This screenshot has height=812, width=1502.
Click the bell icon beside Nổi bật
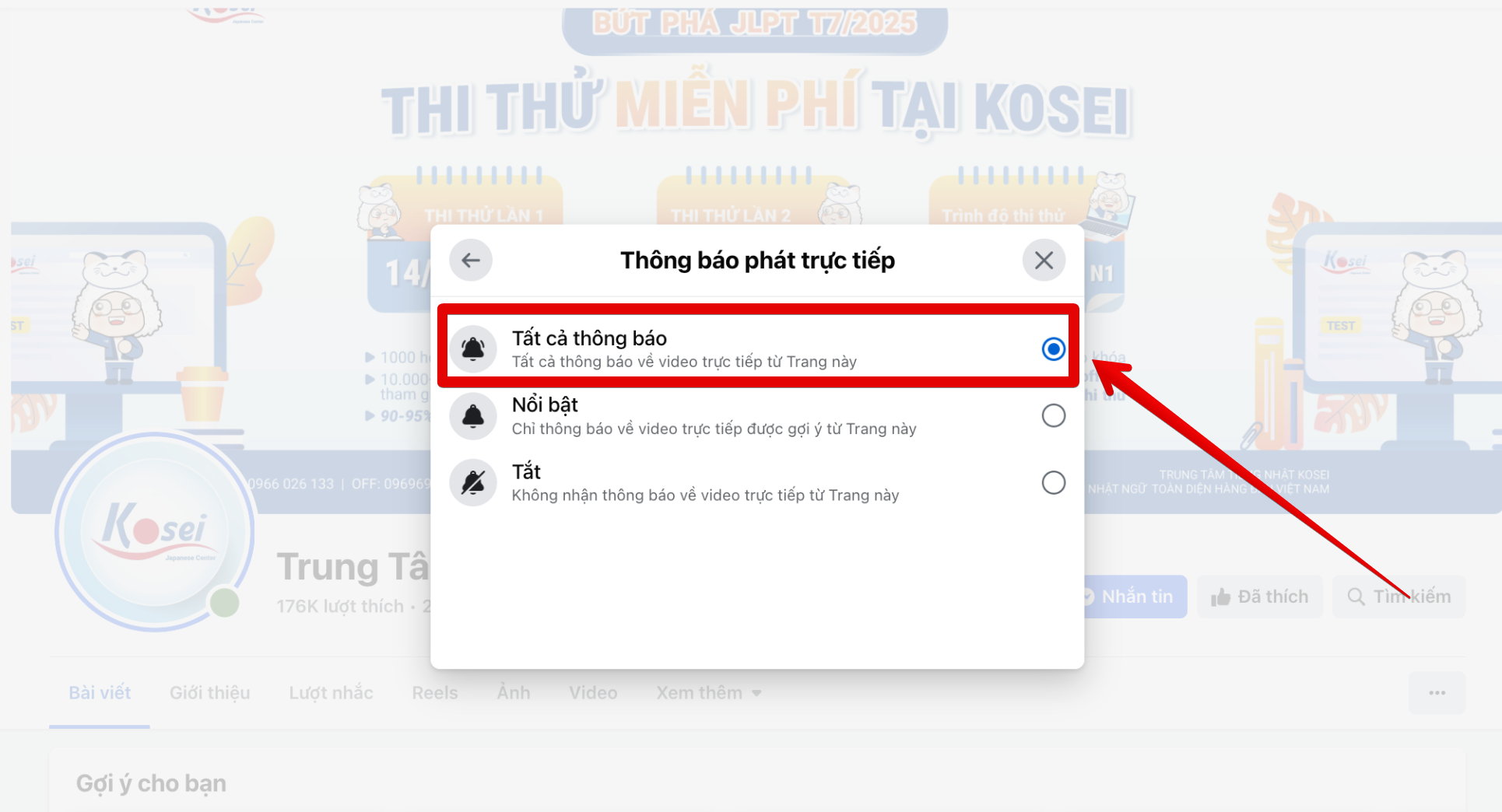(473, 416)
